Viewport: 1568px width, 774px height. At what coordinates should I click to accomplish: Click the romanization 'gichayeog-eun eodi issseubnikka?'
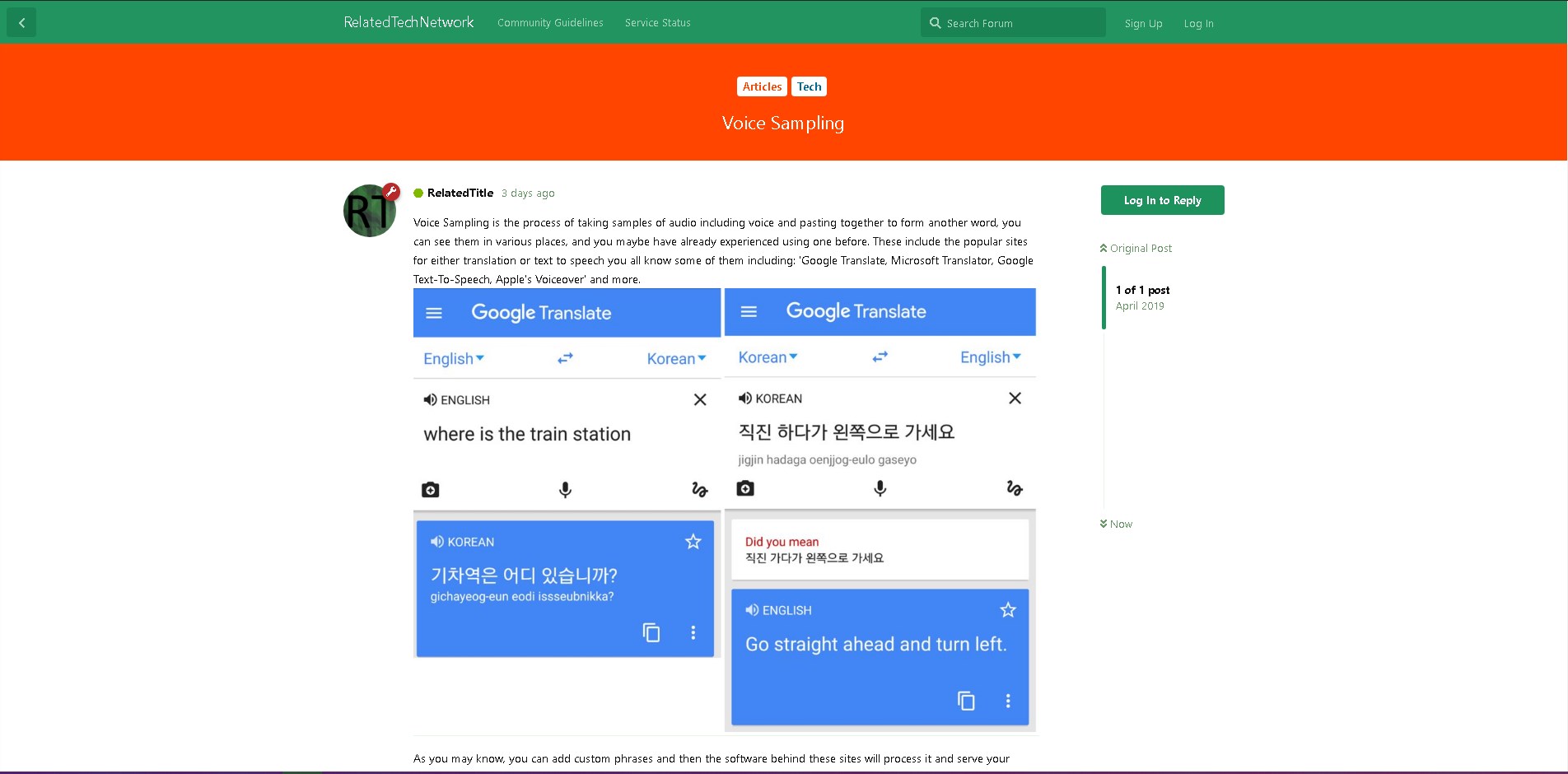(x=522, y=597)
